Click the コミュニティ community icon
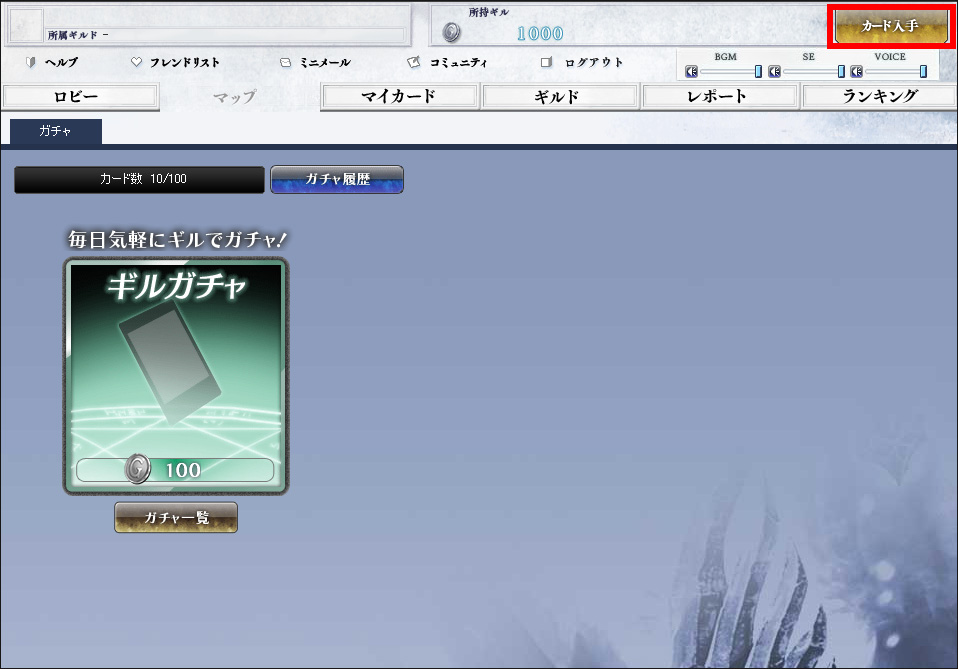The height and width of the screenshot is (669, 958). click(415, 62)
